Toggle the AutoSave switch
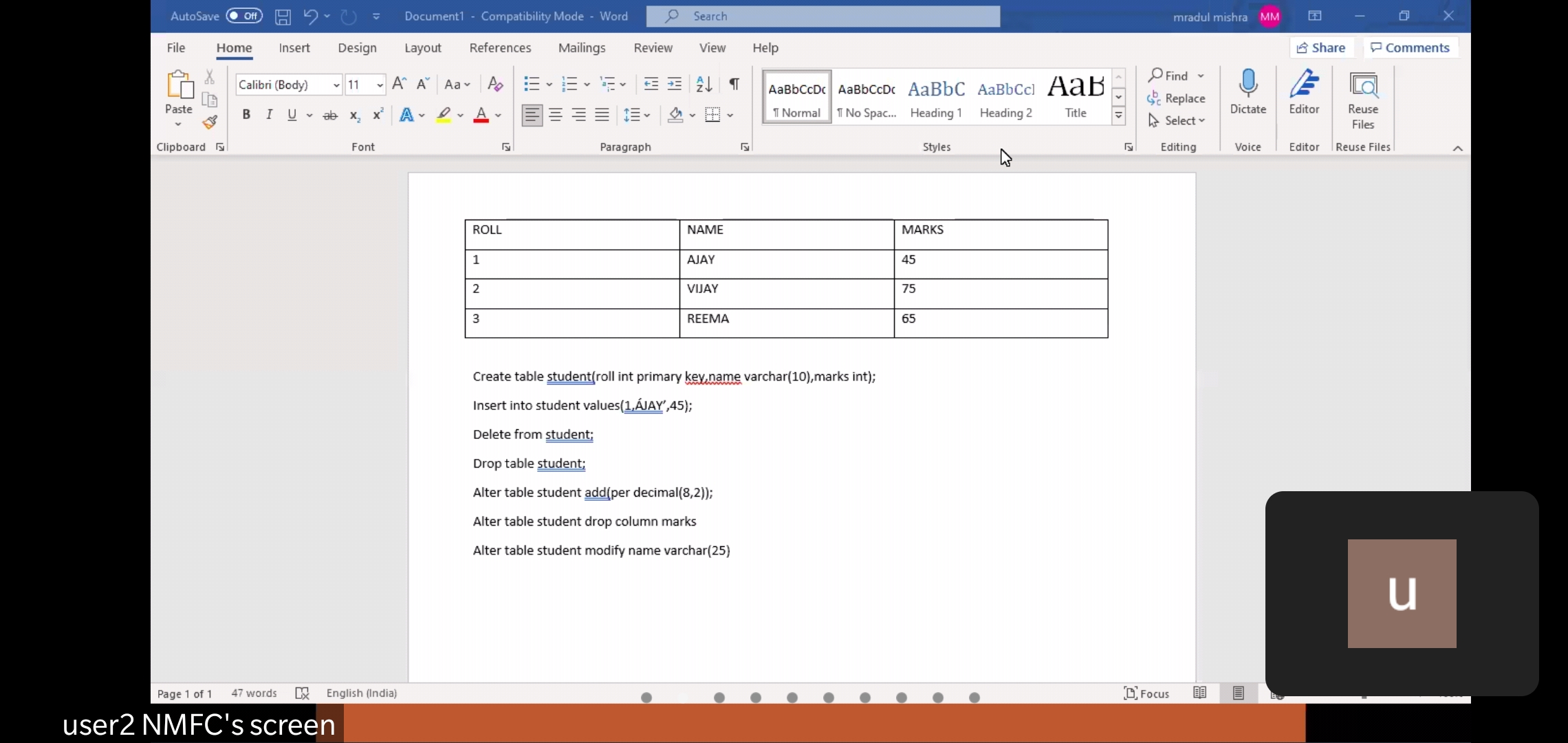Screen dimensions: 1568x743 pos(244,16)
